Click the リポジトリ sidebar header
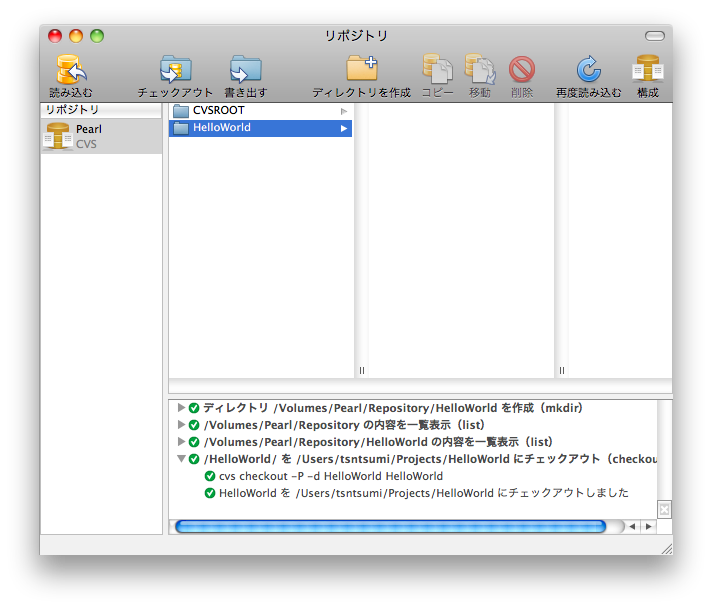Viewport: 713px width, 610px height. 101,110
